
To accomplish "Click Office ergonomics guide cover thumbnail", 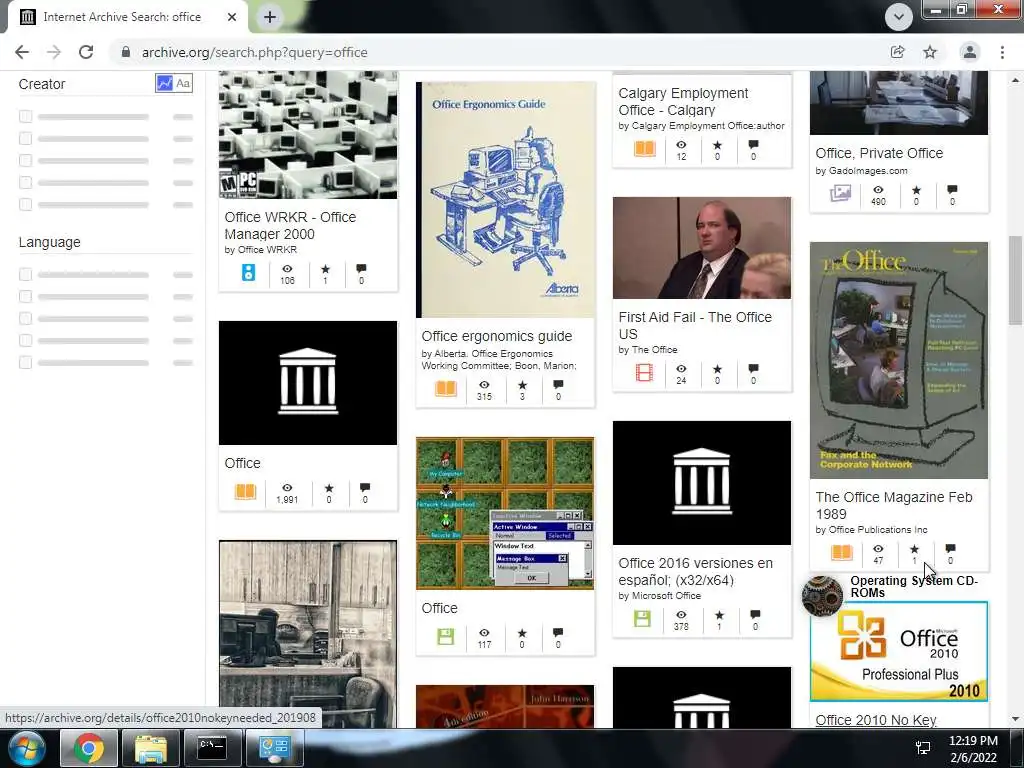I will (x=505, y=200).
